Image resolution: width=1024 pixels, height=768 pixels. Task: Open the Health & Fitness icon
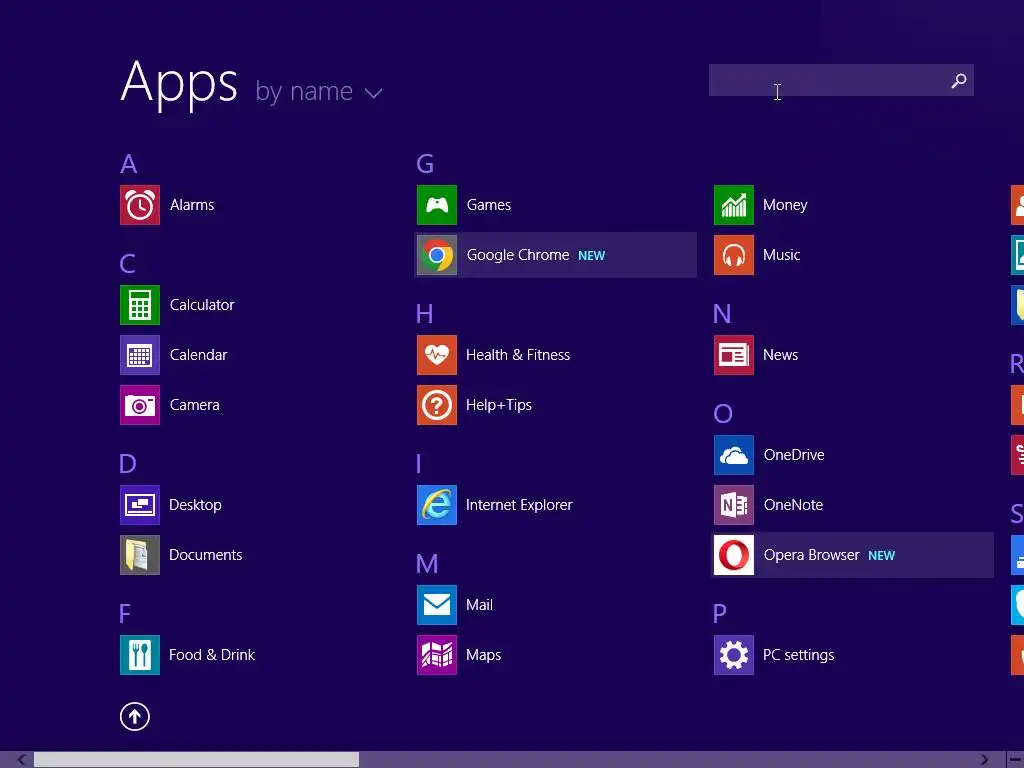(437, 355)
